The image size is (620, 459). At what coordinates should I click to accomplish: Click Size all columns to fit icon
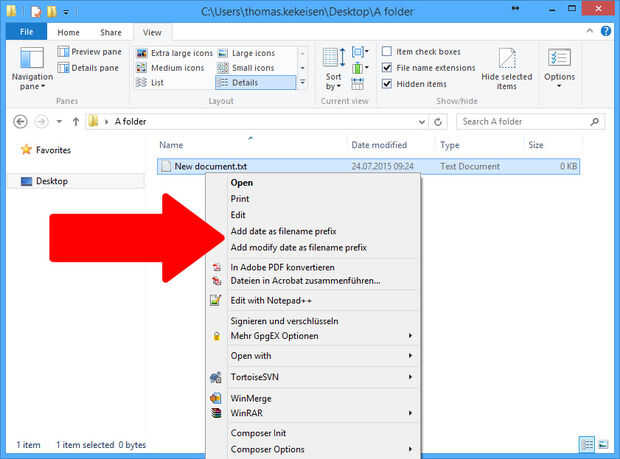(x=357, y=84)
